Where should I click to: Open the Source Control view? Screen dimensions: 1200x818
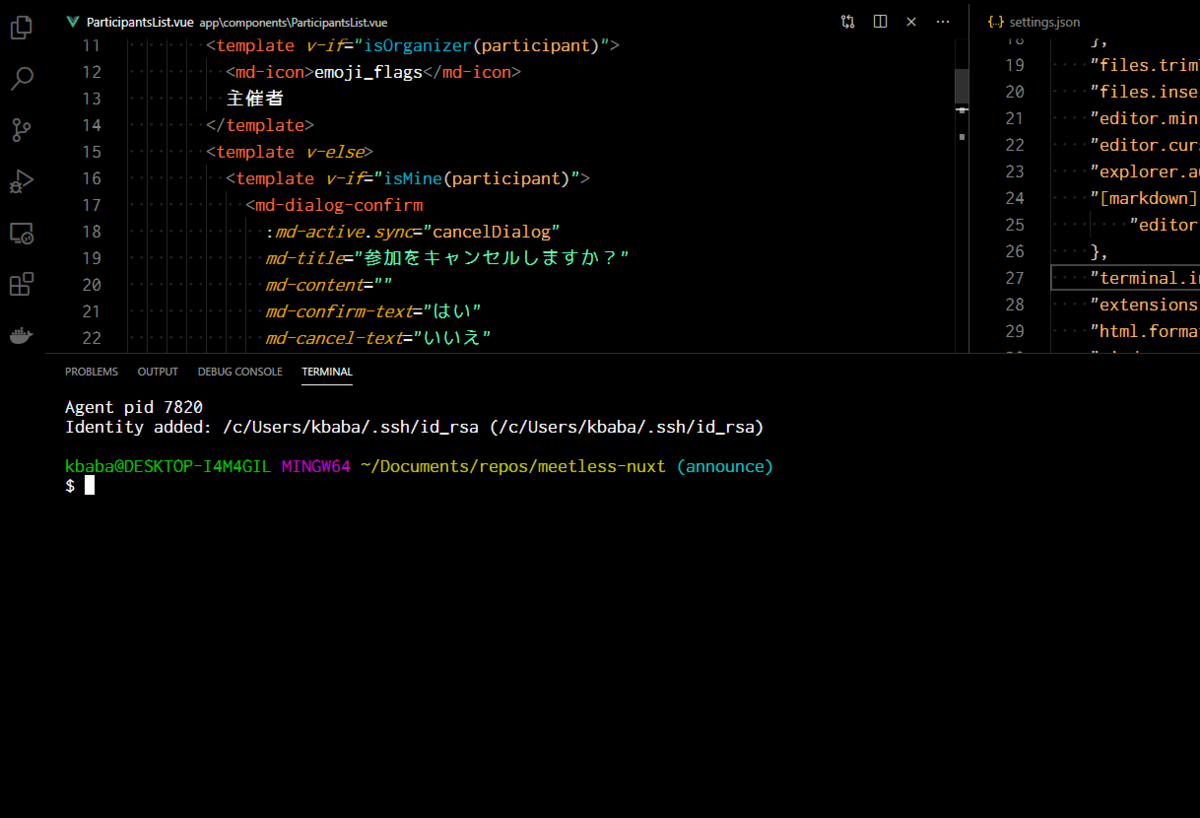coord(21,130)
